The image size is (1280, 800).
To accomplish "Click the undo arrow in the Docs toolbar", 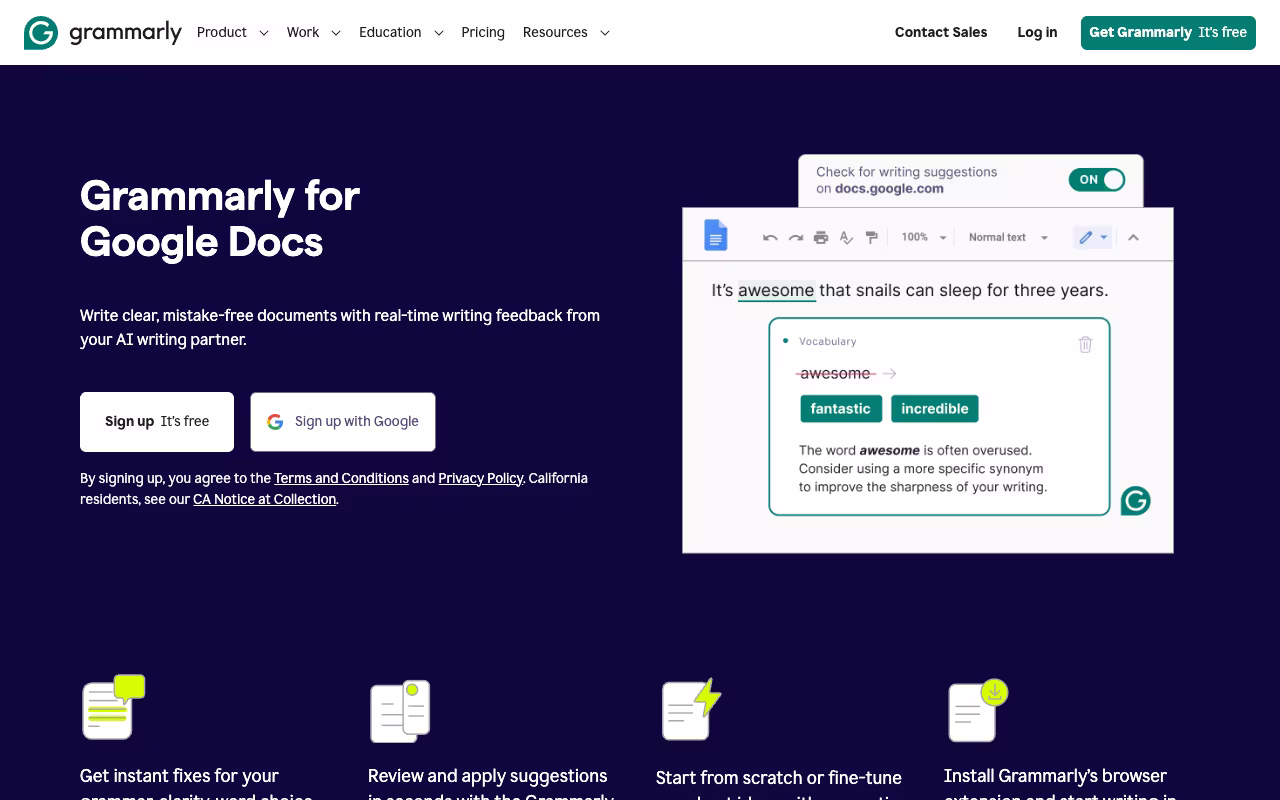I will [x=770, y=238].
